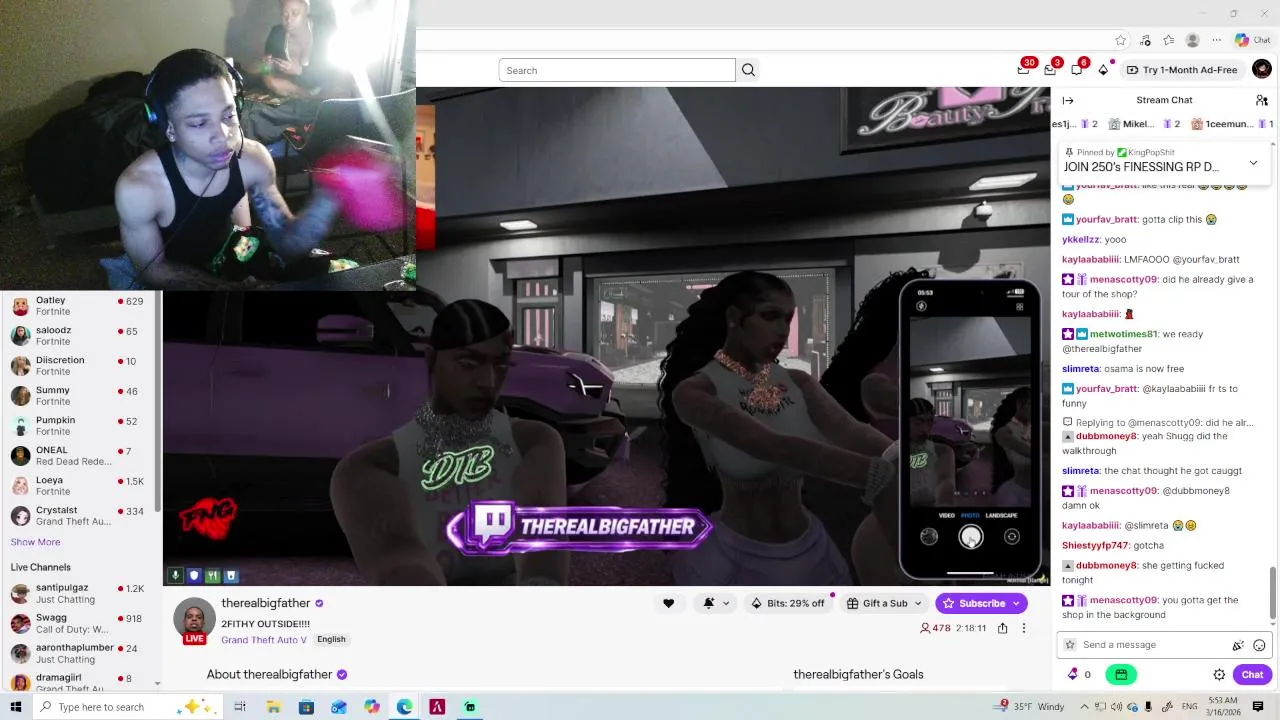Image resolution: width=1280 pixels, height=720 pixels.
Task: Click the chat scrollbar
Action: coord(1273,594)
